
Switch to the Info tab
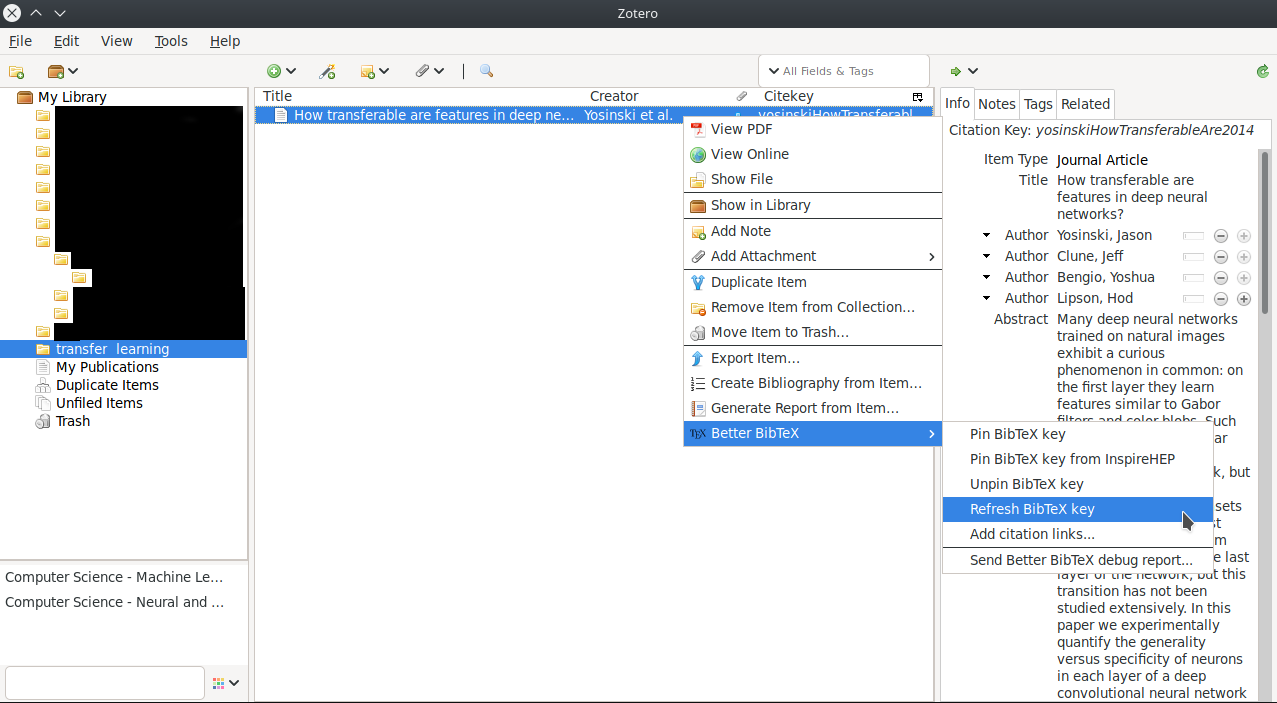coord(957,103)
